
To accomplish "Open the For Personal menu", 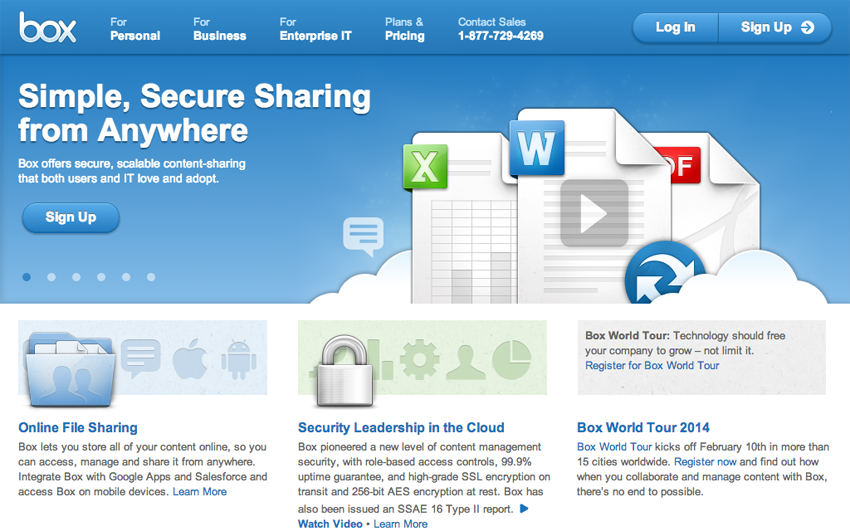I will [x=135, y=29].
